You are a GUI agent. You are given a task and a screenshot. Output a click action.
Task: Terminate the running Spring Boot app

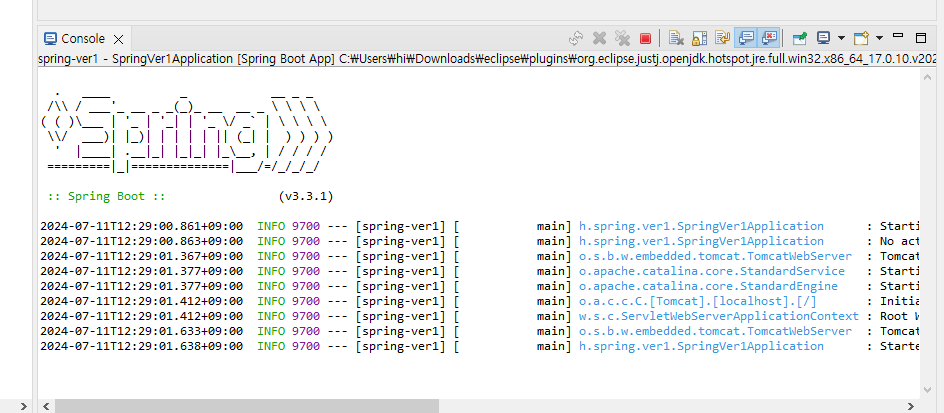pyautogui.click(x=645, y=39)
